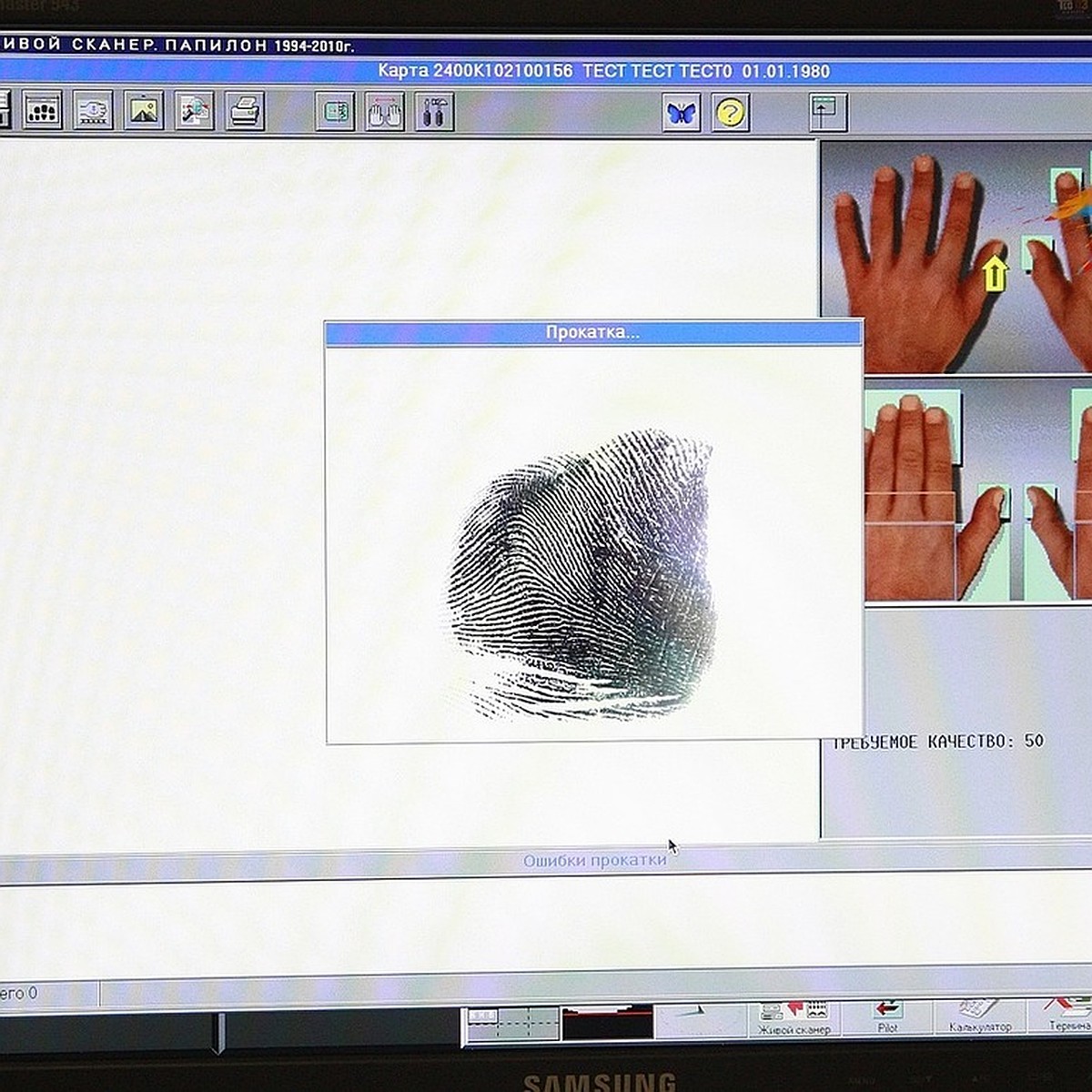Click the green book toolbar icon

[335, 112]
